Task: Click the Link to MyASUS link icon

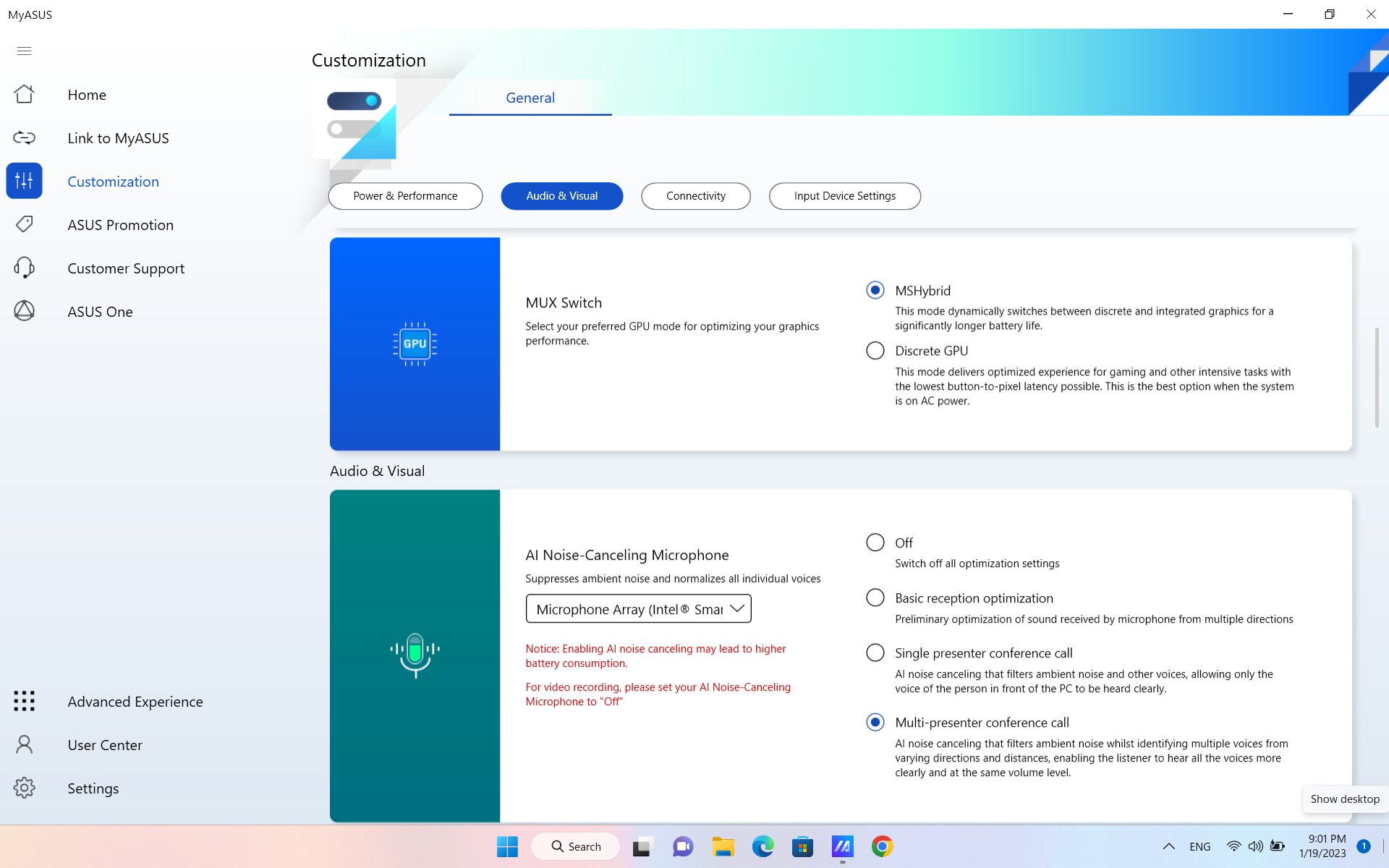Action: pyautogui.click(x=24, y=137)
